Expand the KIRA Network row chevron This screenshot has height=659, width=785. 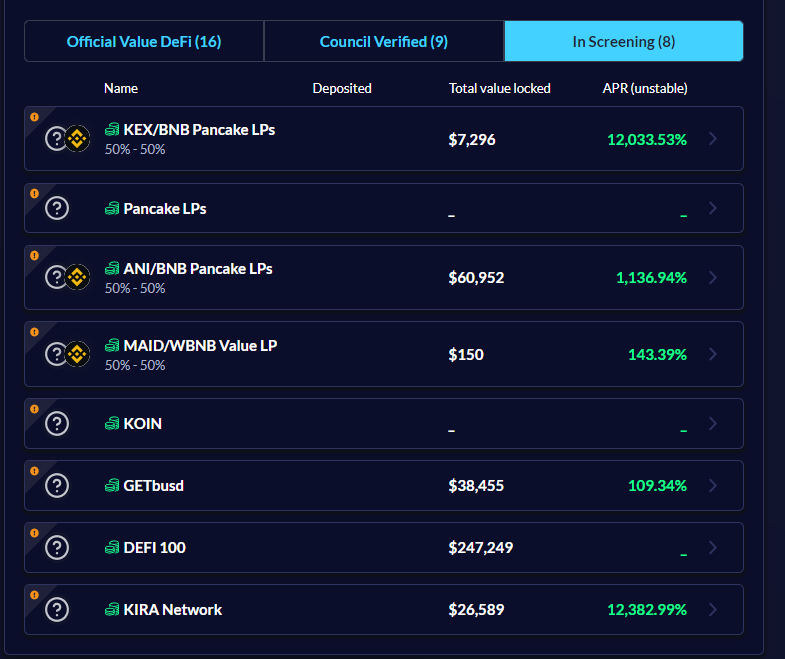coord(713,609)
